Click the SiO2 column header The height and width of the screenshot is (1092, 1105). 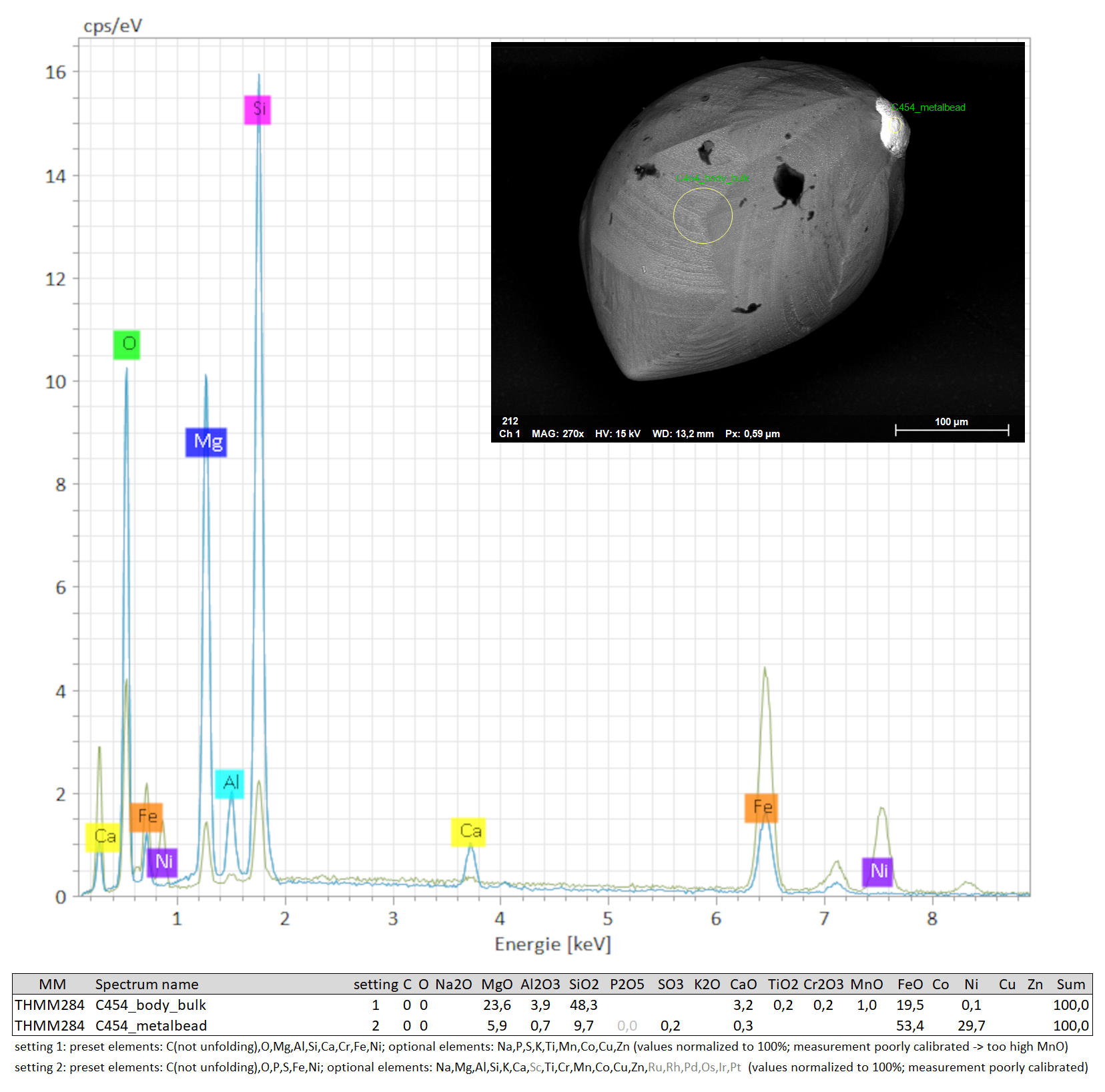[x=583, y=985]
